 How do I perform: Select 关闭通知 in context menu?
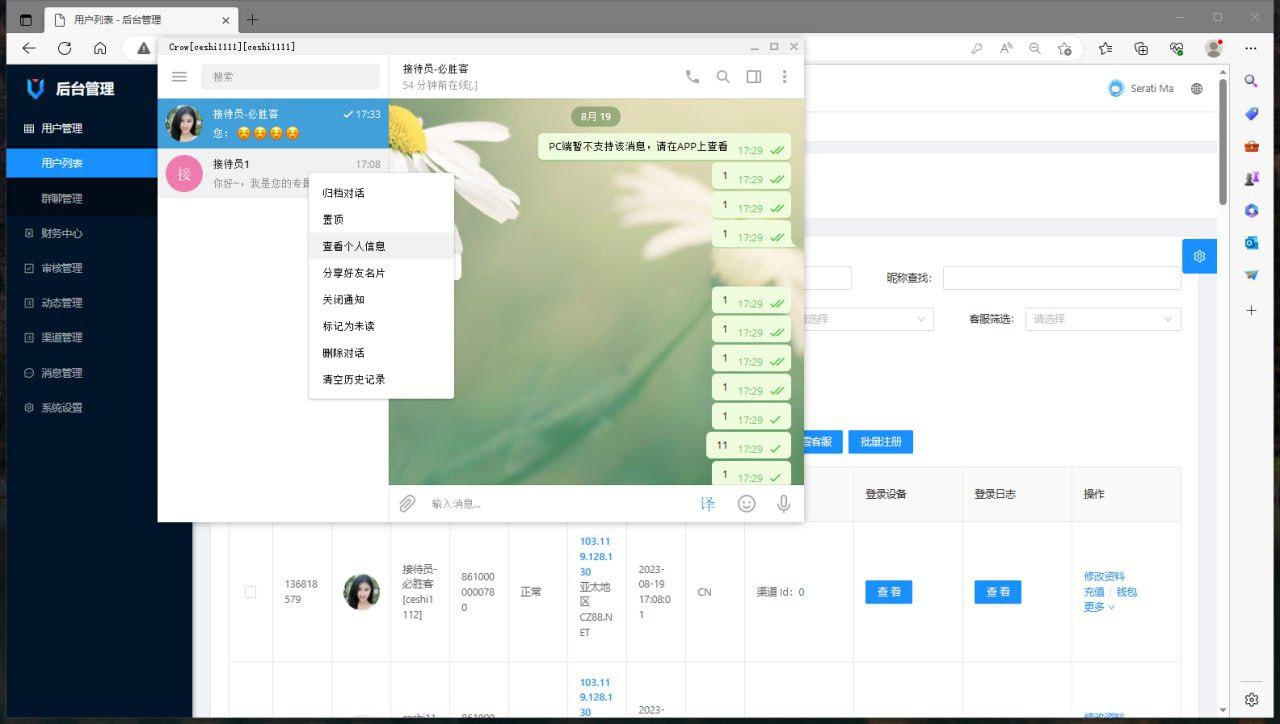click(381, 299)
